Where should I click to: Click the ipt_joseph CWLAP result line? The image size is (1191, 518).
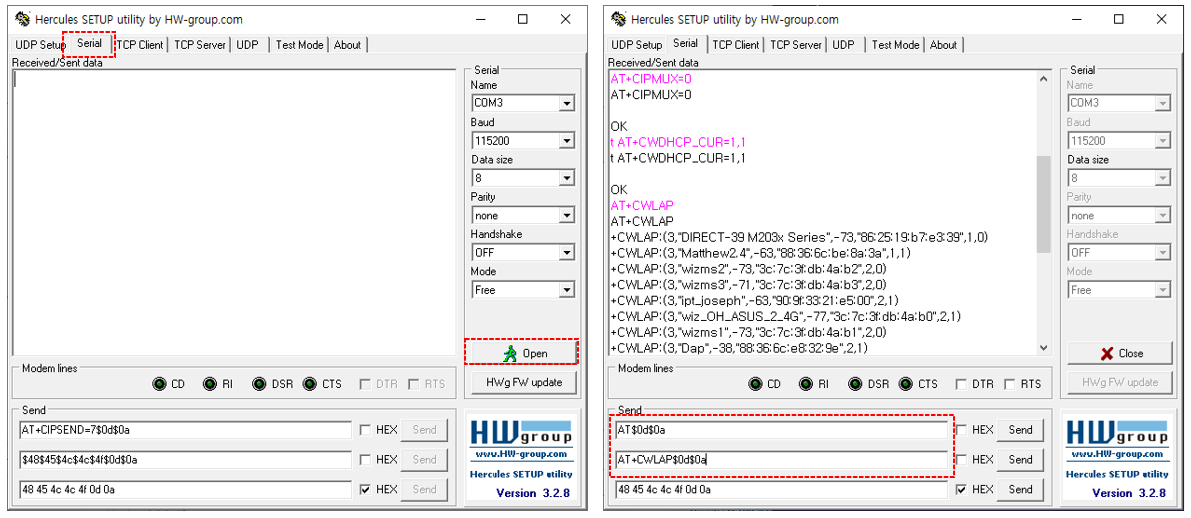(753, 301)
